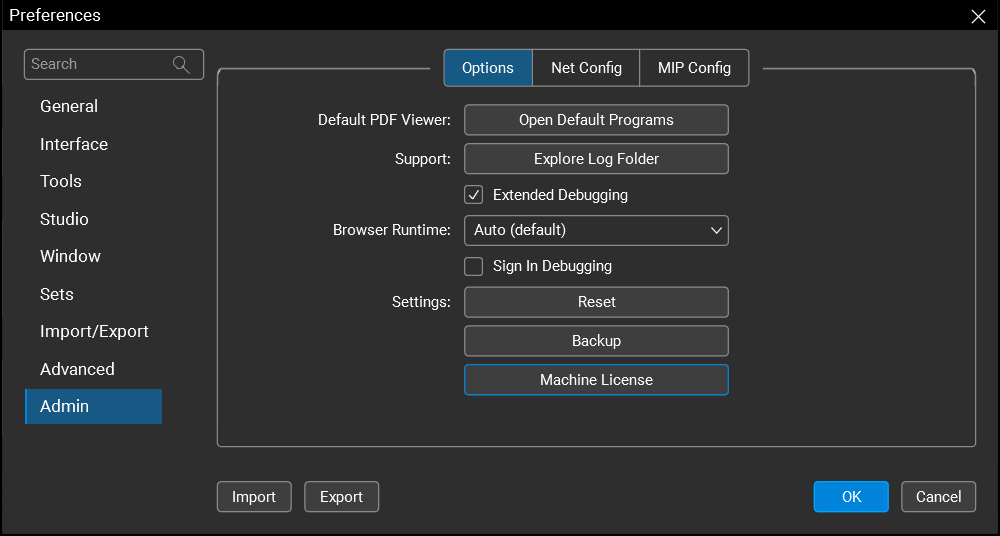Click the Export button at bottom

[341, 497]
